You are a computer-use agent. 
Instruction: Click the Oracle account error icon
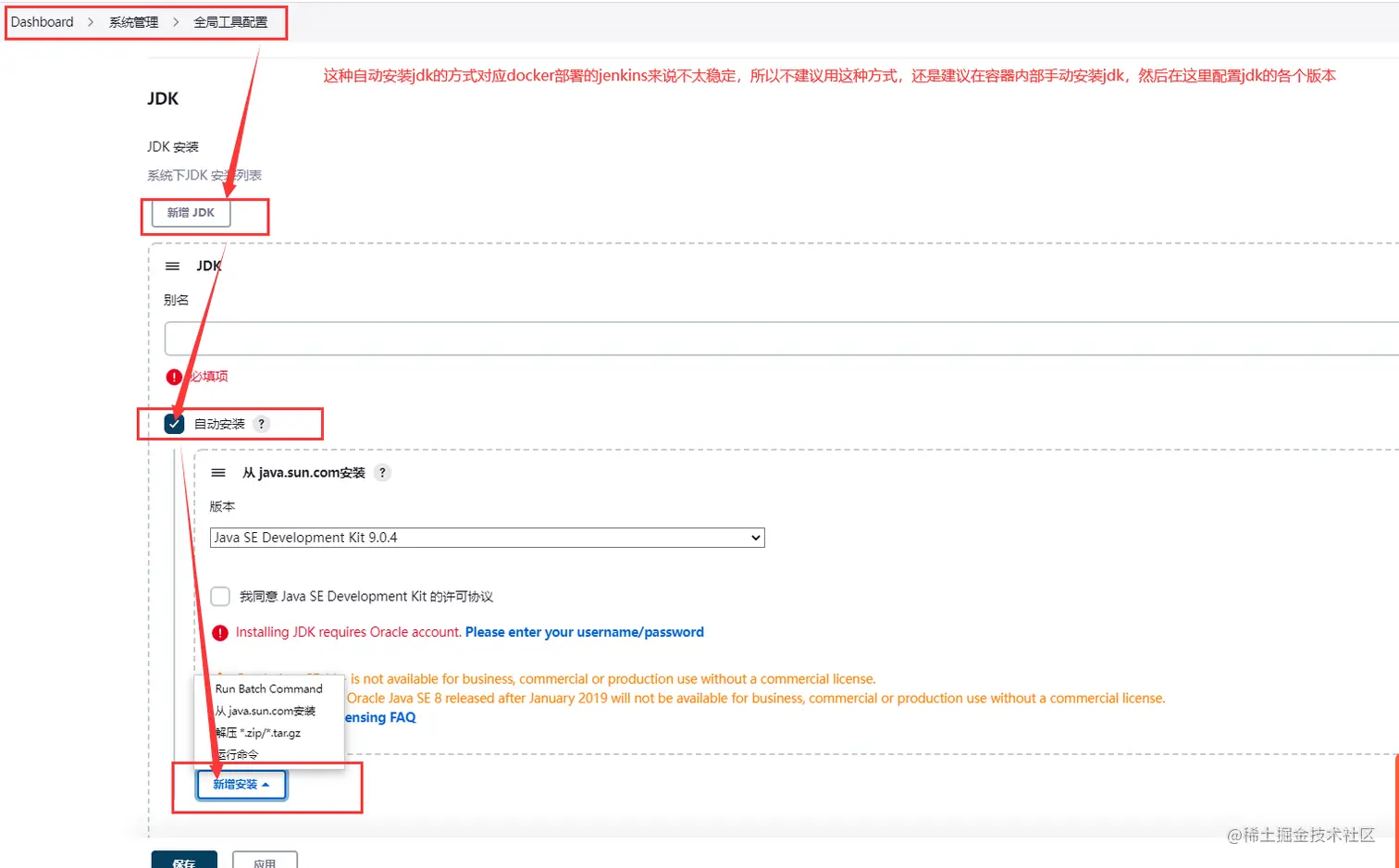[220, 633]
